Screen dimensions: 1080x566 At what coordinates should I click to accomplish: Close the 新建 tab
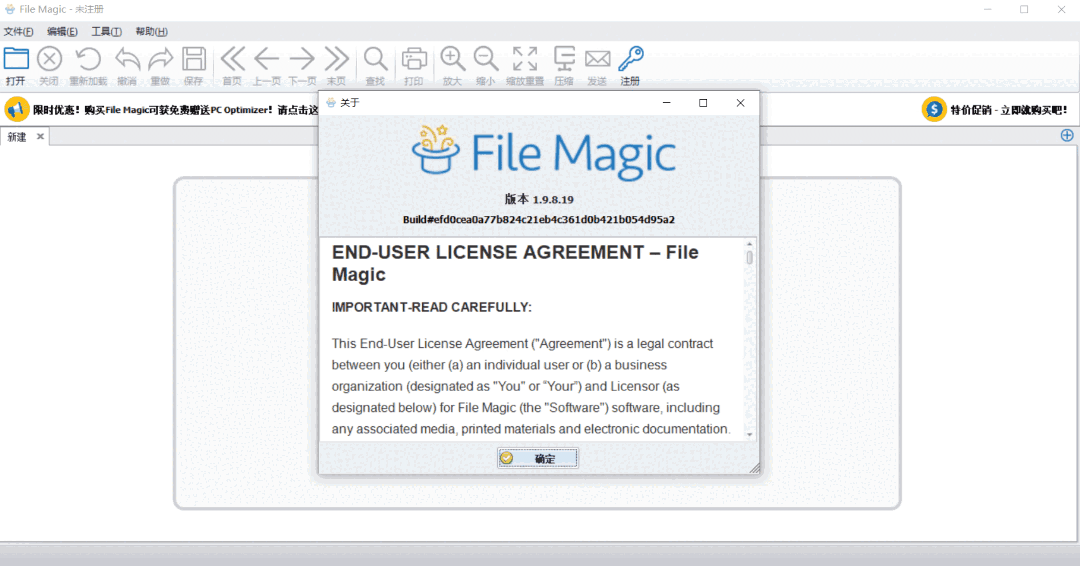tap(40, 136)
